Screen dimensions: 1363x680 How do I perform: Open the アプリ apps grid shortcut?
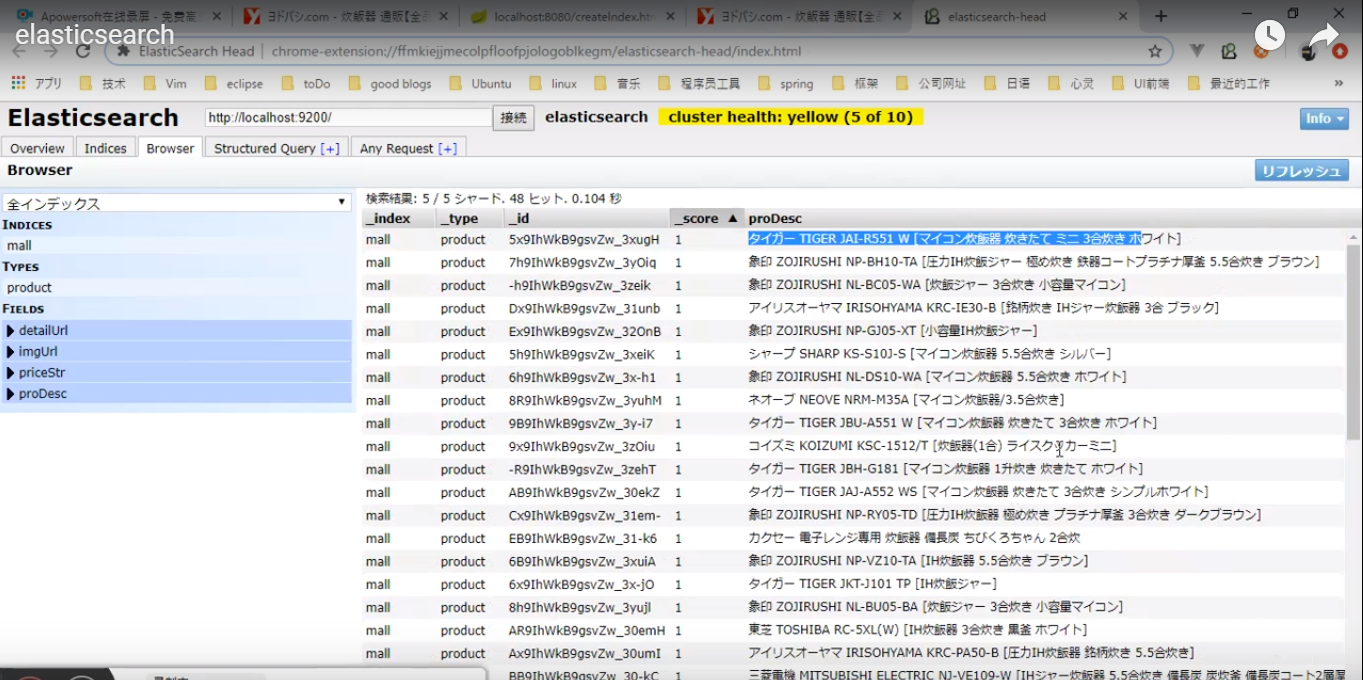pyautogui.click(x=37, y=84)
